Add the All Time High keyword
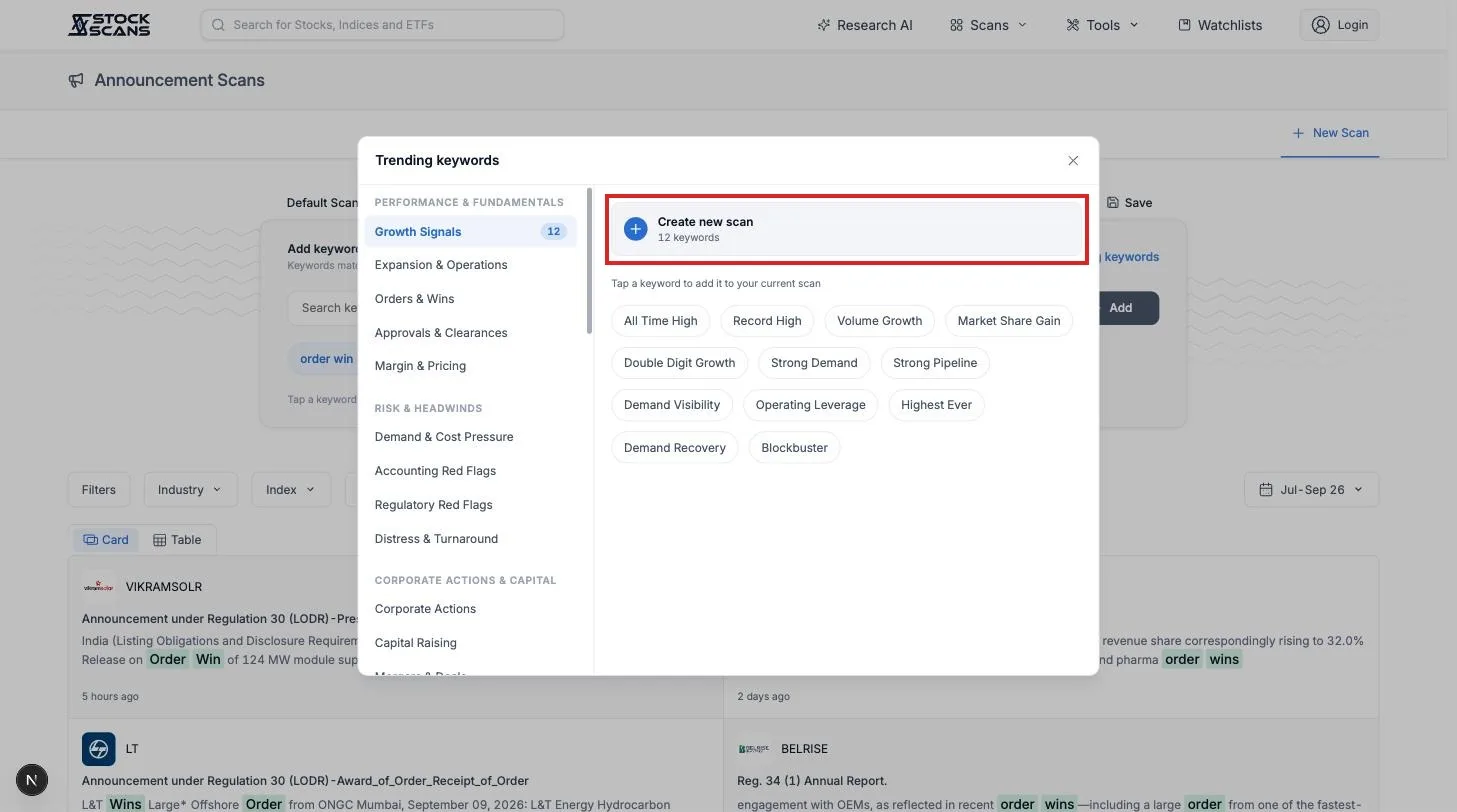The image size is (1457, 812). [x=660, y=321]
